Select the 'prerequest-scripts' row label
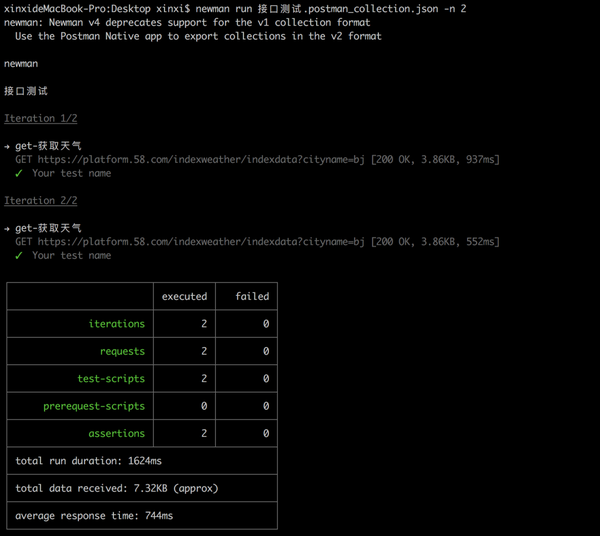Viewport: 600px width, 536px height. click(x=94, y=406)
